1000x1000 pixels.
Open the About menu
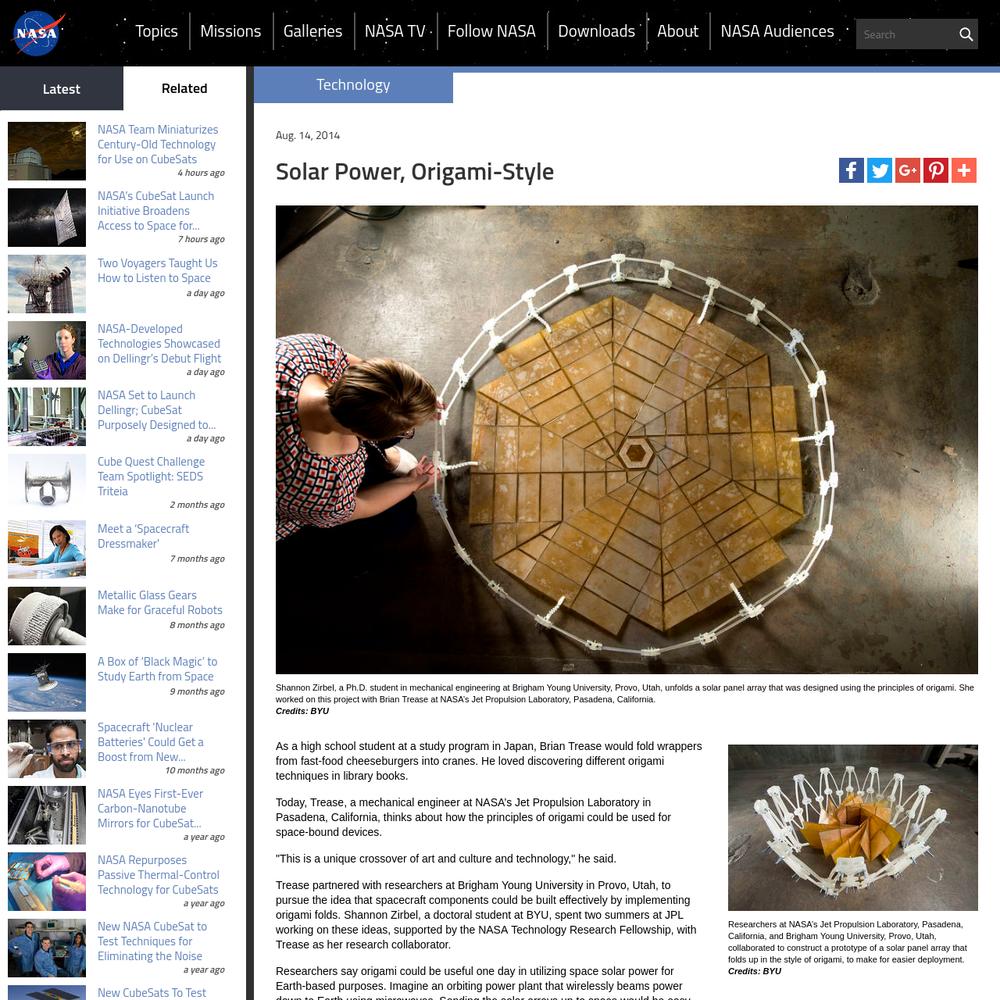(x=677, y=31)
